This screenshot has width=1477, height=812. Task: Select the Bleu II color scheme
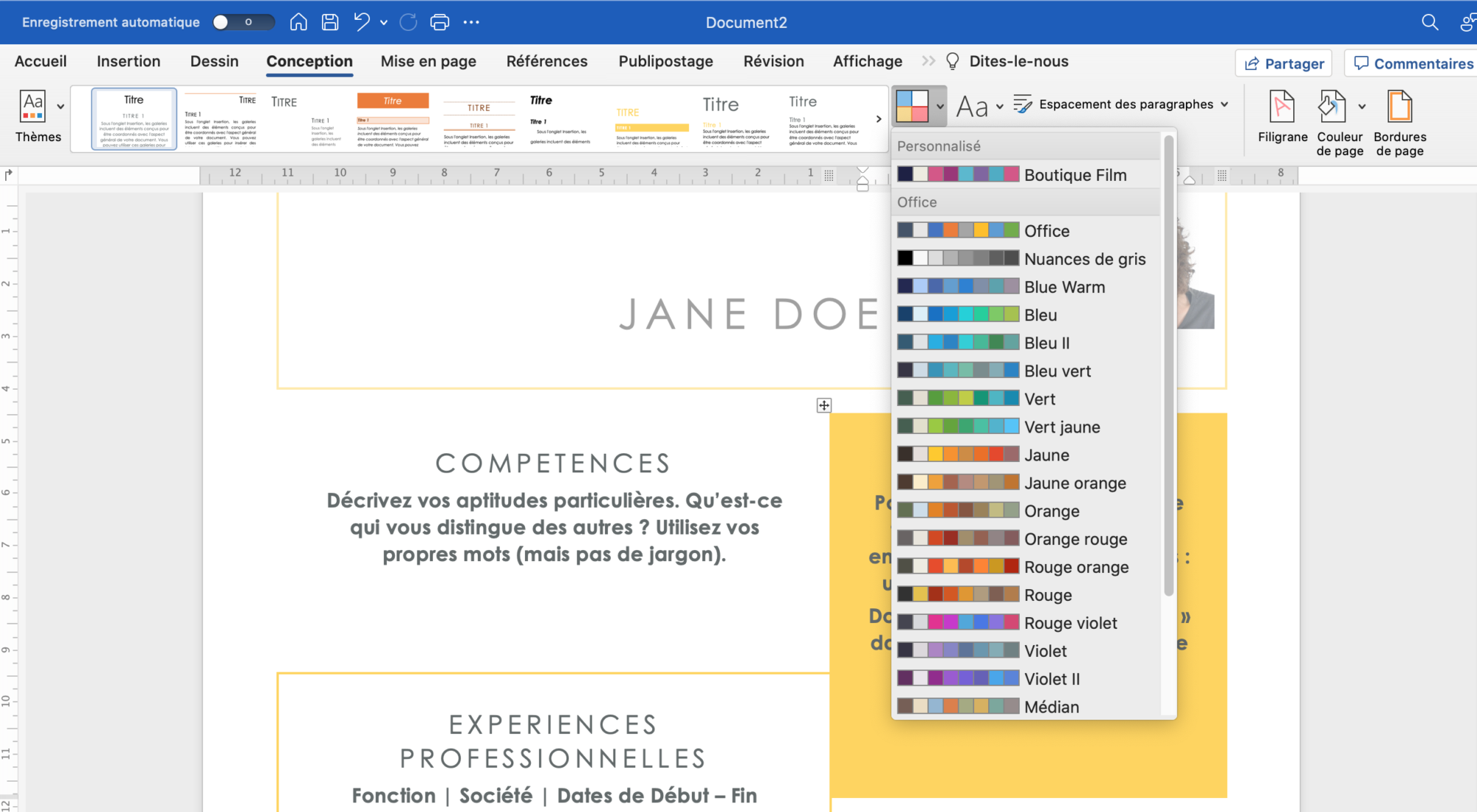click(1026, 343)
